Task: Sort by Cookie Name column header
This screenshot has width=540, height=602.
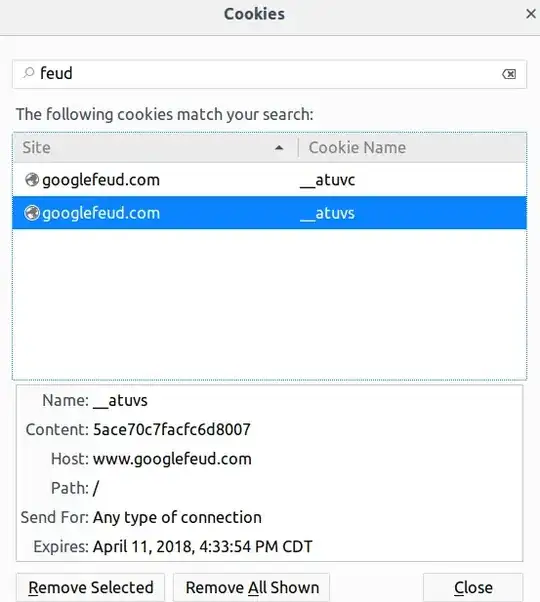Action: tap(412, 148)
